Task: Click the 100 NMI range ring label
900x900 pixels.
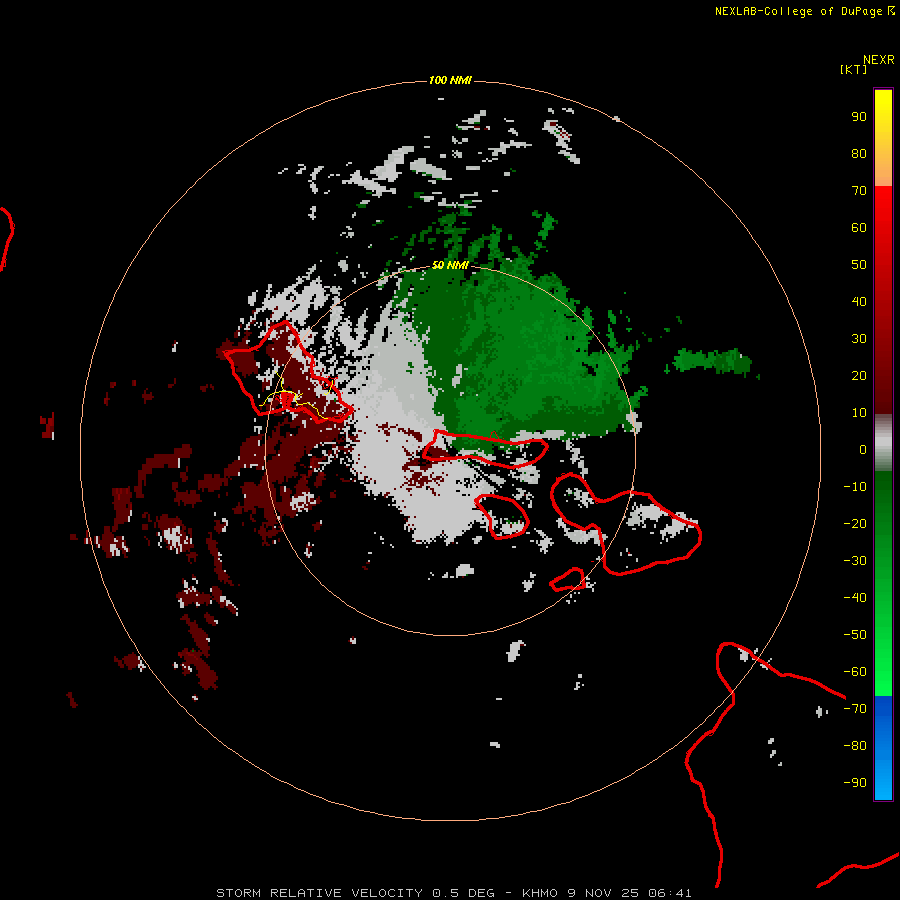Action: [450, 80]
